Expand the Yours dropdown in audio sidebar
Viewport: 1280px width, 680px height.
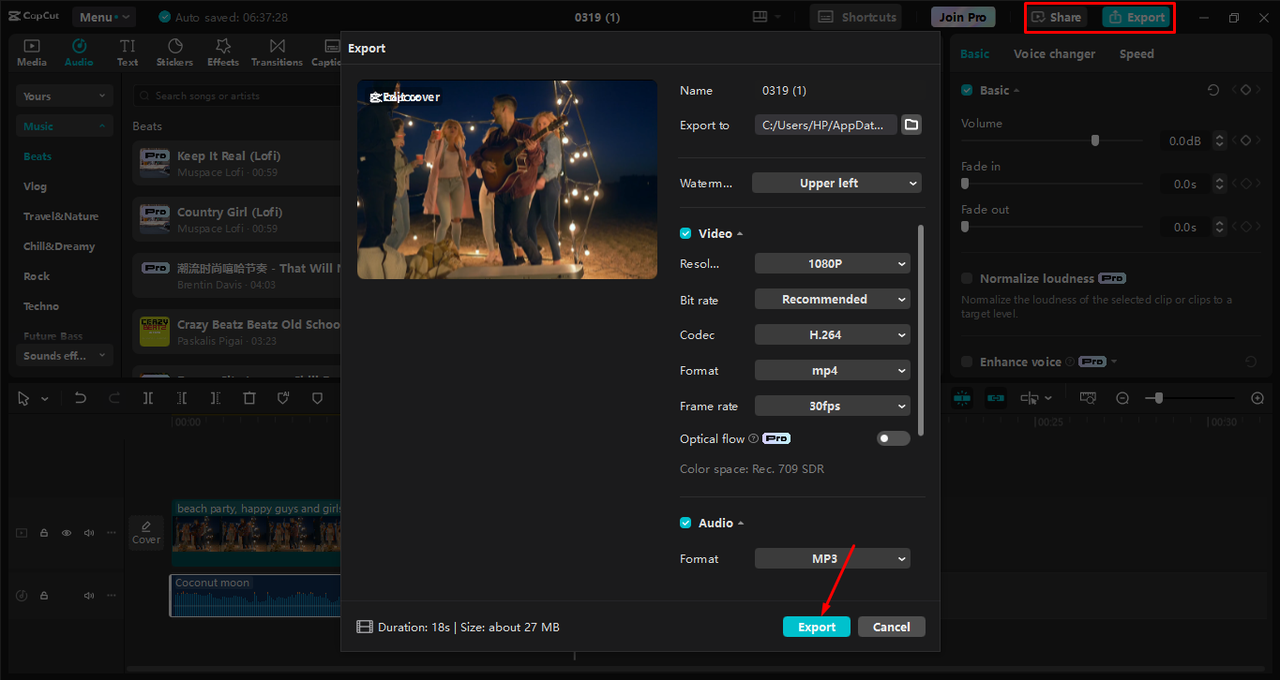[64, 96]
